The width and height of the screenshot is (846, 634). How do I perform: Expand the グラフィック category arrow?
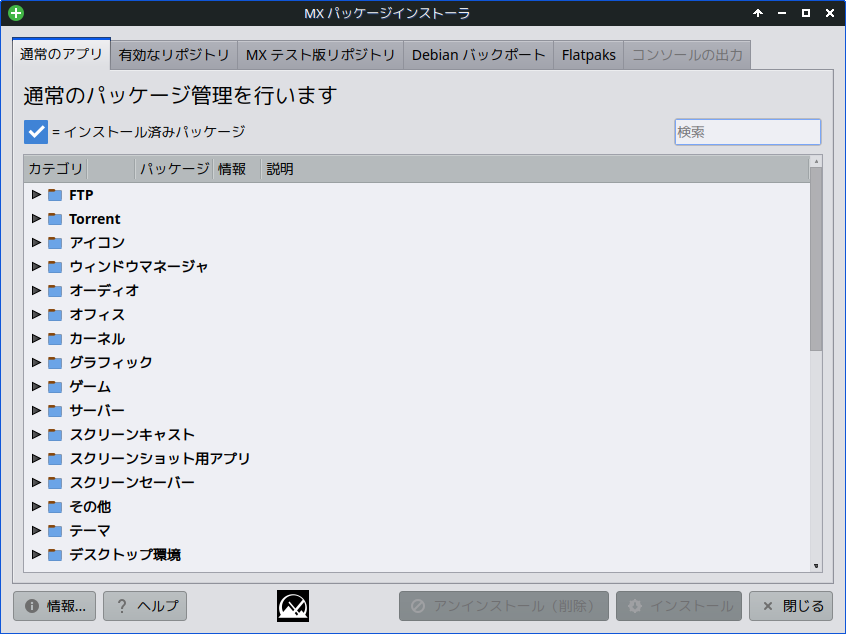tap(36, 363)
